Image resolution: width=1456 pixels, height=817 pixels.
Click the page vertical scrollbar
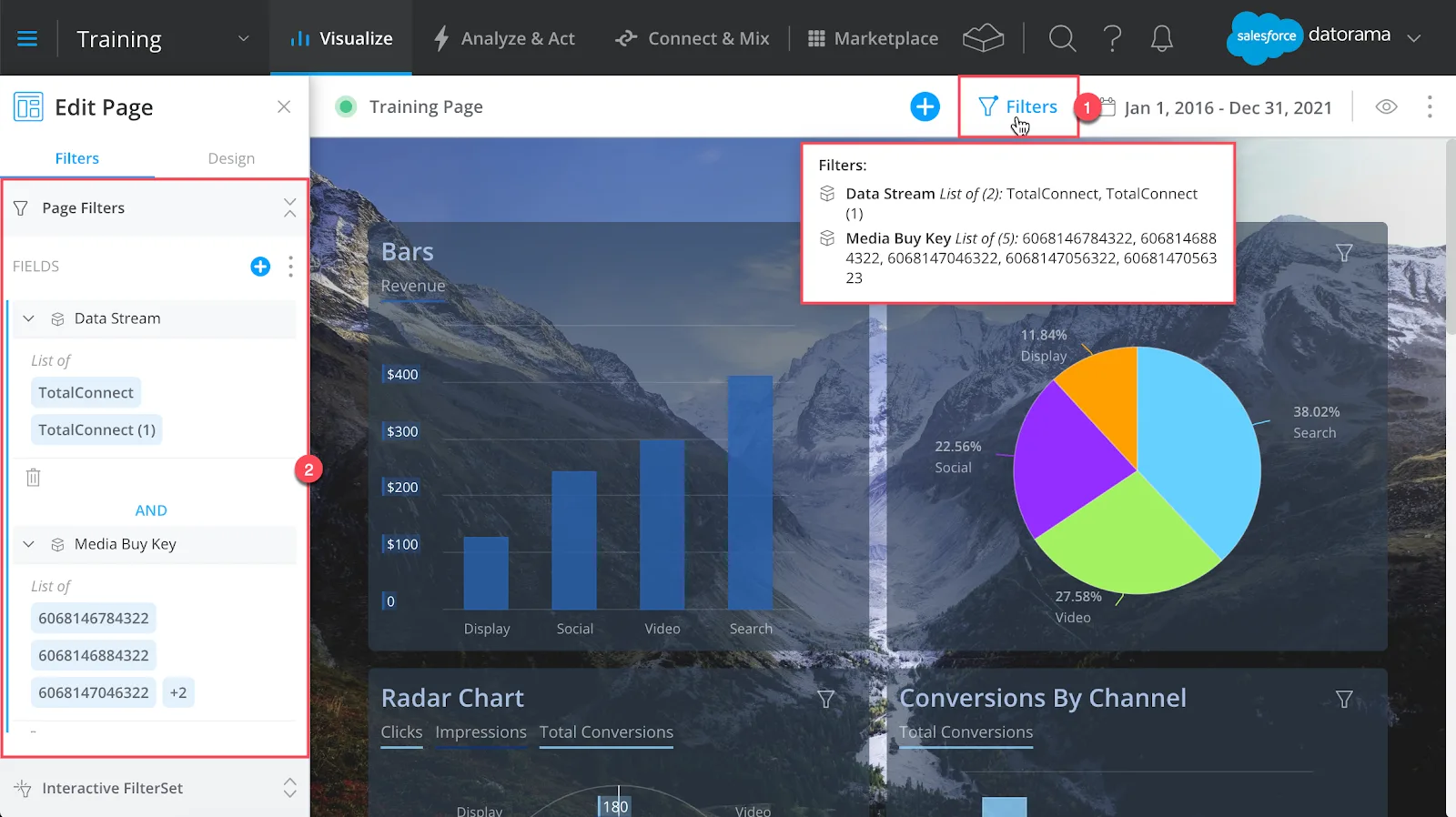tap(1451, 237)
